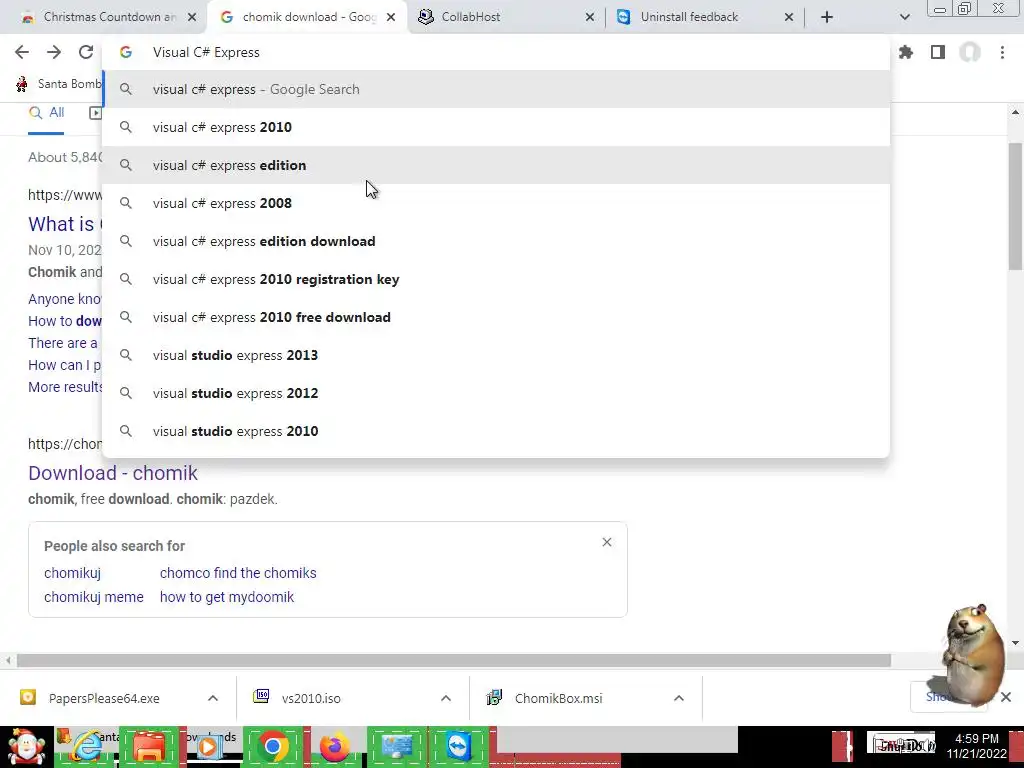Click how to get mydoomik link

click(x=227, y=597)
